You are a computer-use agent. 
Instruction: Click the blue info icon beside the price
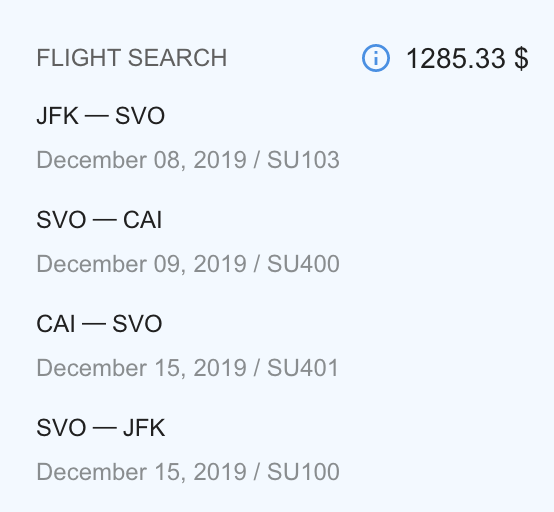point(376,58)
